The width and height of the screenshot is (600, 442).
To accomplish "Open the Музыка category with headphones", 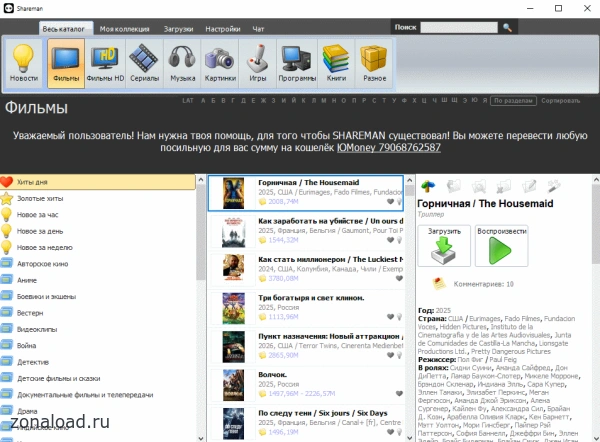I will (x=183, y=64).
